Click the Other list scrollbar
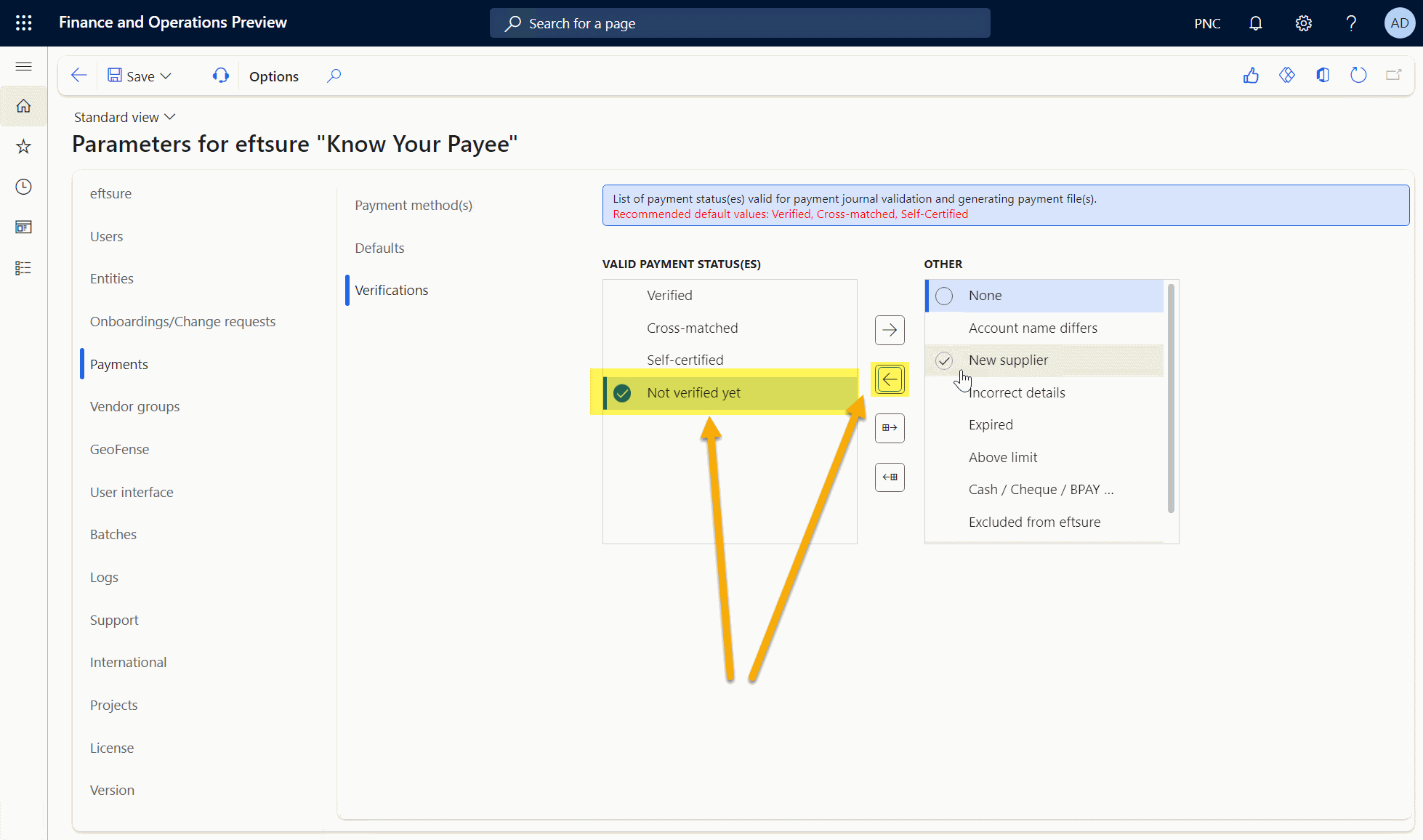 [x=1171, y=398]
